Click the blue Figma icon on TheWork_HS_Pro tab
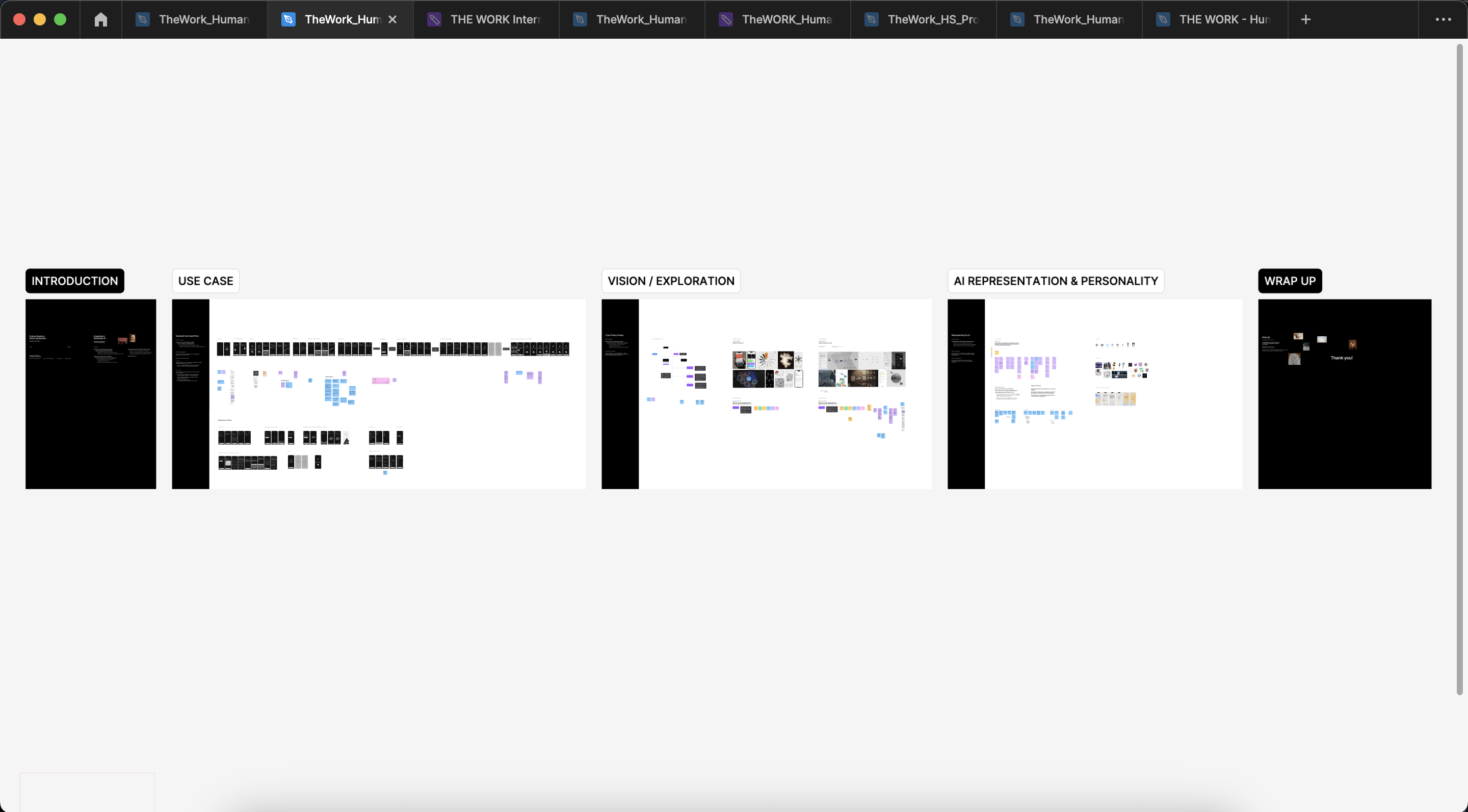The width and height of the screenshot is (1468, 812). (871, 19)
